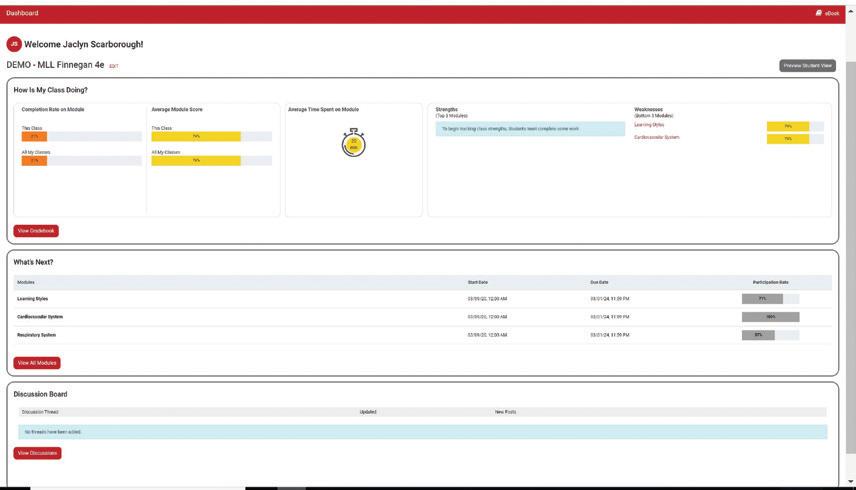Click the Due Date column header

[599, 282]
